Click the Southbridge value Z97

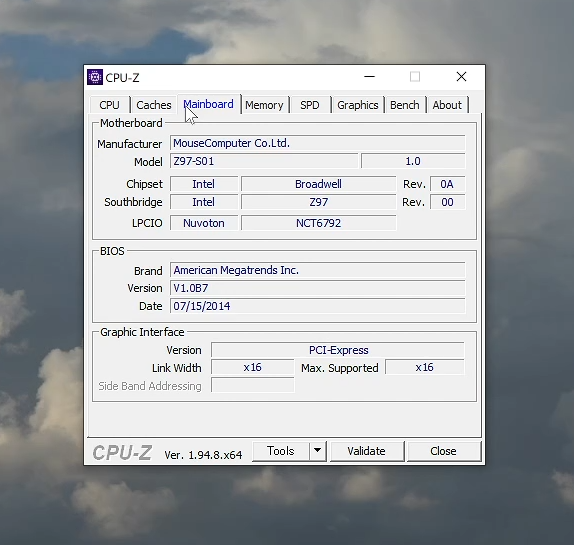[318, 202]
